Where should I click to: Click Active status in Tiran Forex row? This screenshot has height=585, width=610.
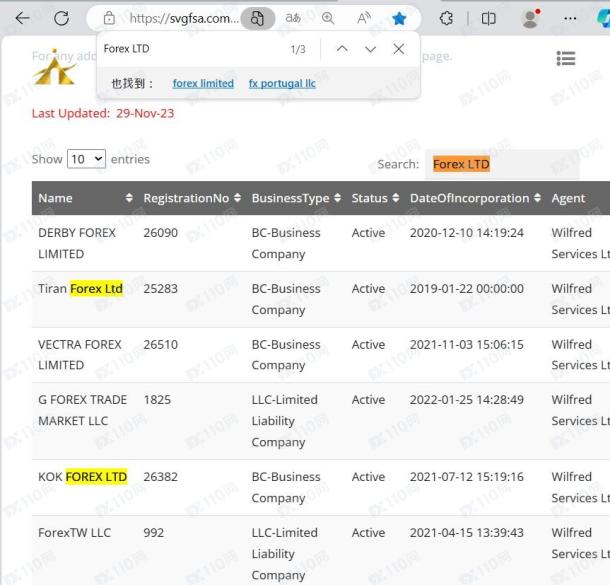point(368,289)
